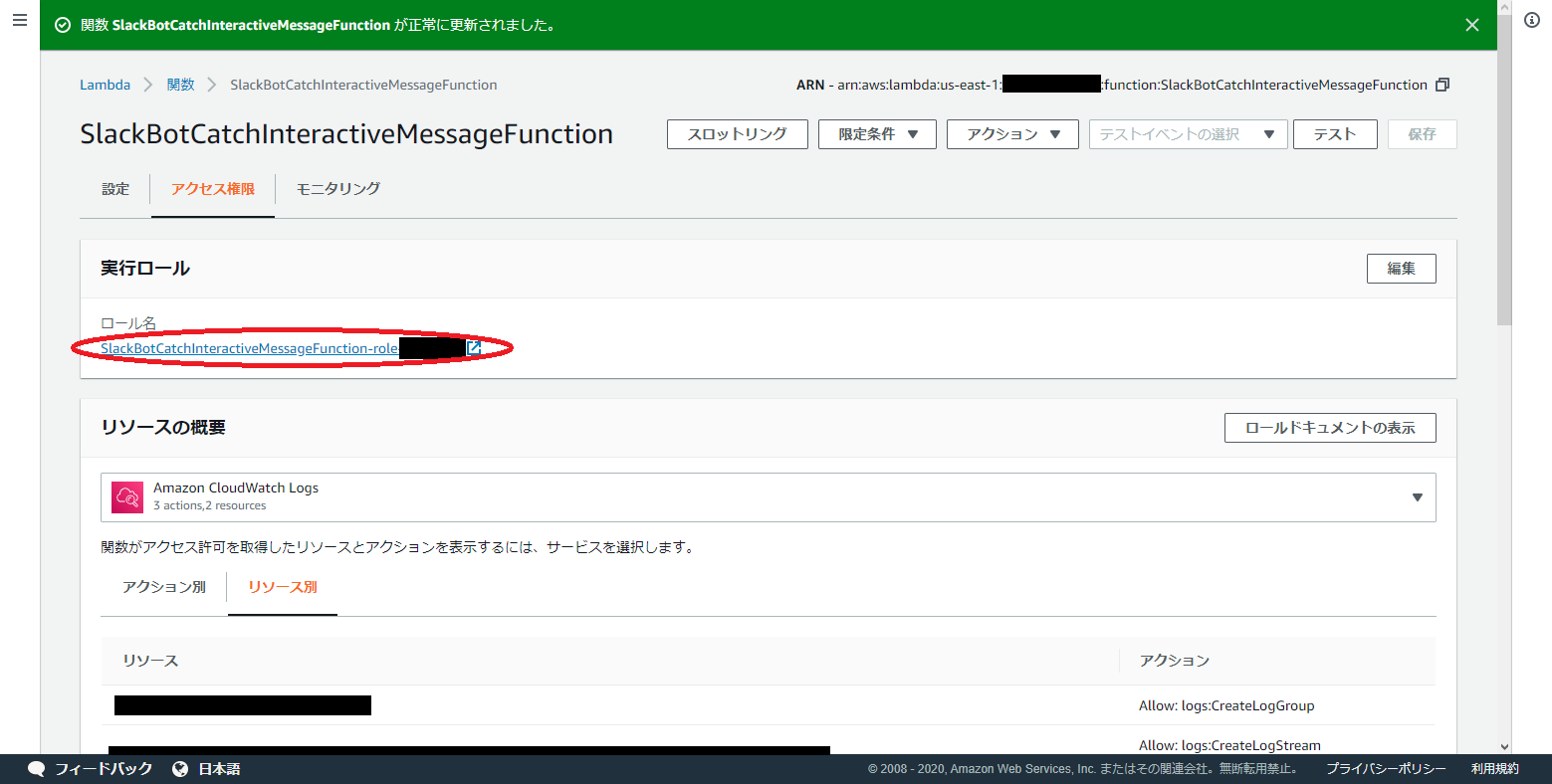The image size is (1552, 784).
Task: Open the アクション dropdown
Action: click(x=1012, y=134)
